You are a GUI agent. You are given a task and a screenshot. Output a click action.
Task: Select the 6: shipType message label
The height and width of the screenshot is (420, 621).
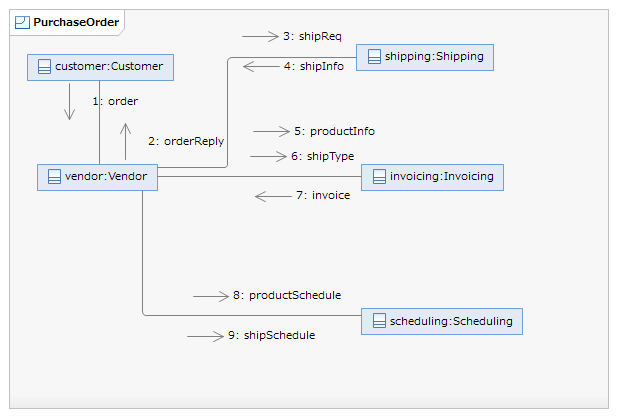(322, 156)
